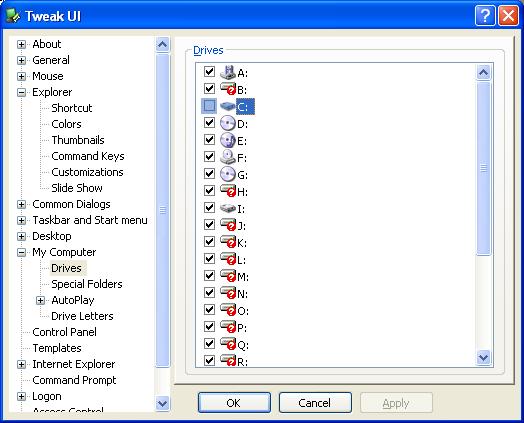Click drives list scroll up arrow
Viewport: 524px width, 423px height.
[x=484, y=72]
